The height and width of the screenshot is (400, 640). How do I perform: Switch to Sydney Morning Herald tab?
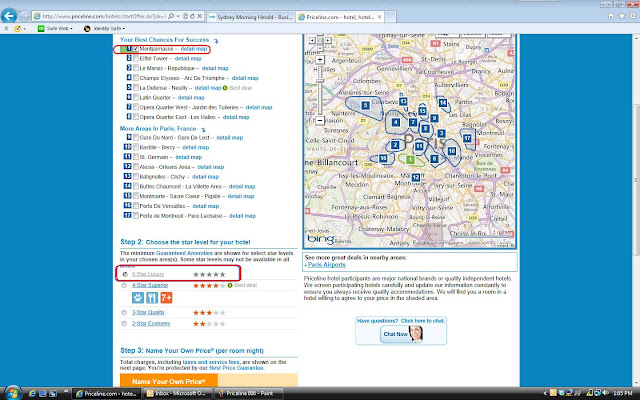(250, 17)
